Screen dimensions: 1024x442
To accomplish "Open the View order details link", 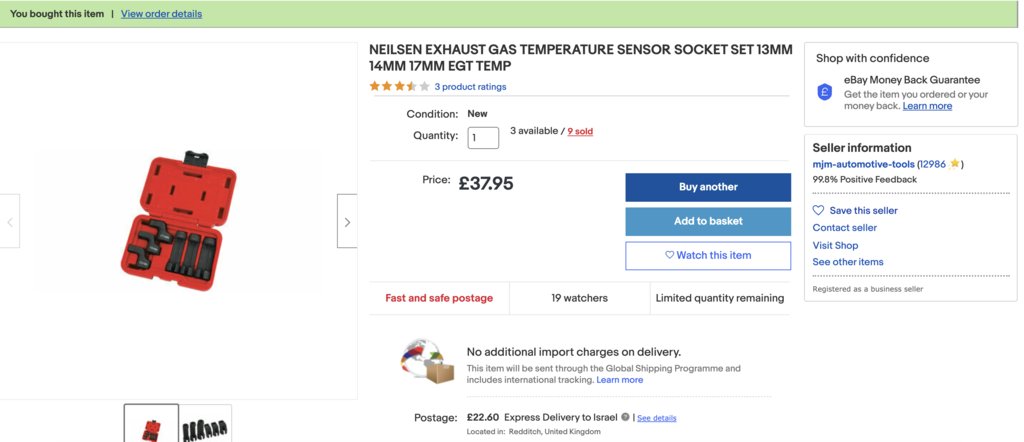I will click(x=161, y=14).
